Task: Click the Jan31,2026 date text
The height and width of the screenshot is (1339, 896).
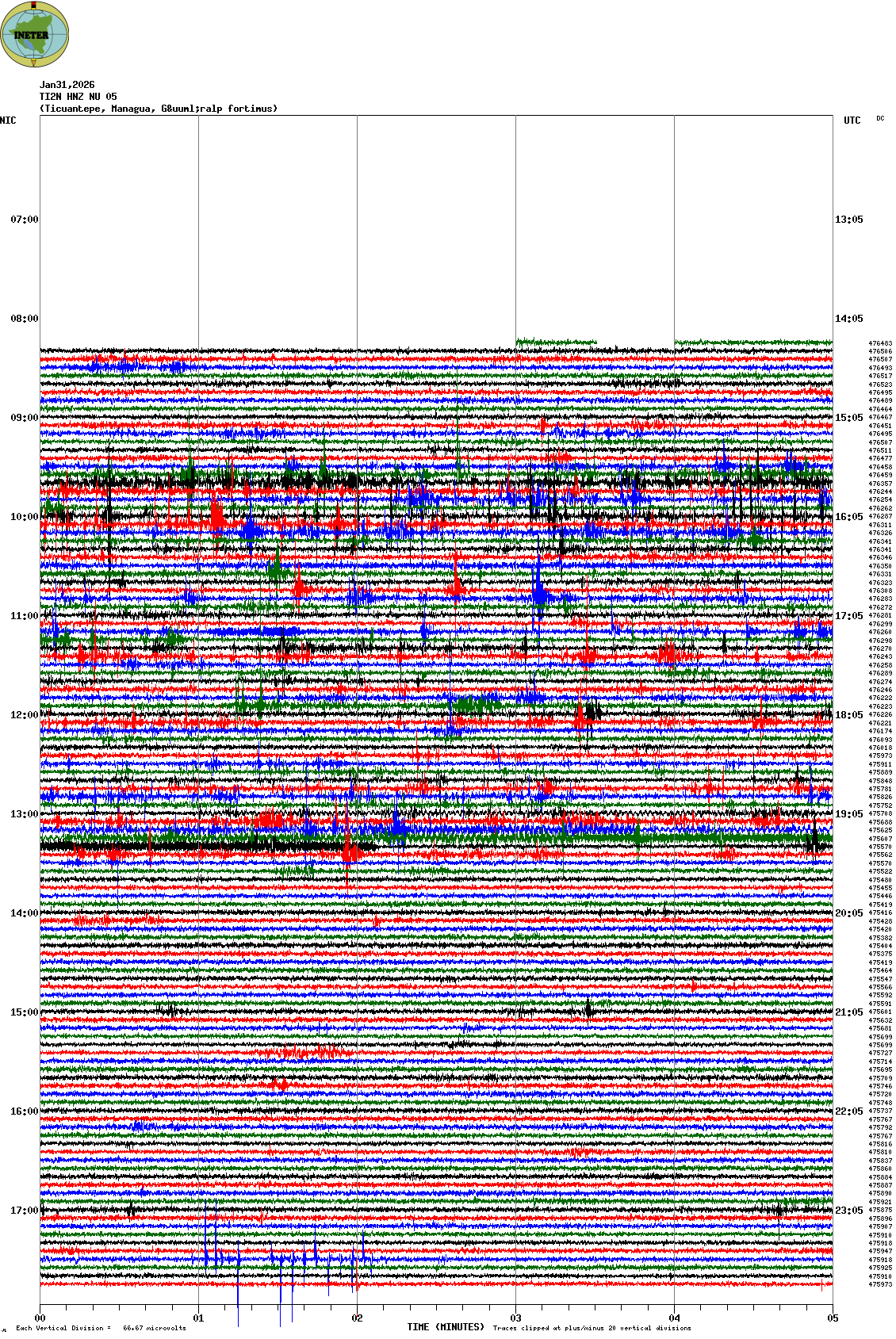Action: [x=67, y=85]
